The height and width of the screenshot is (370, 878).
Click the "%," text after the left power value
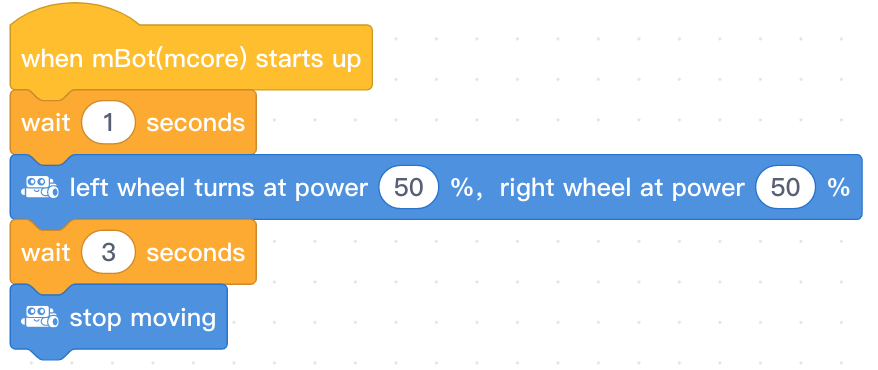tap(466, 189)
